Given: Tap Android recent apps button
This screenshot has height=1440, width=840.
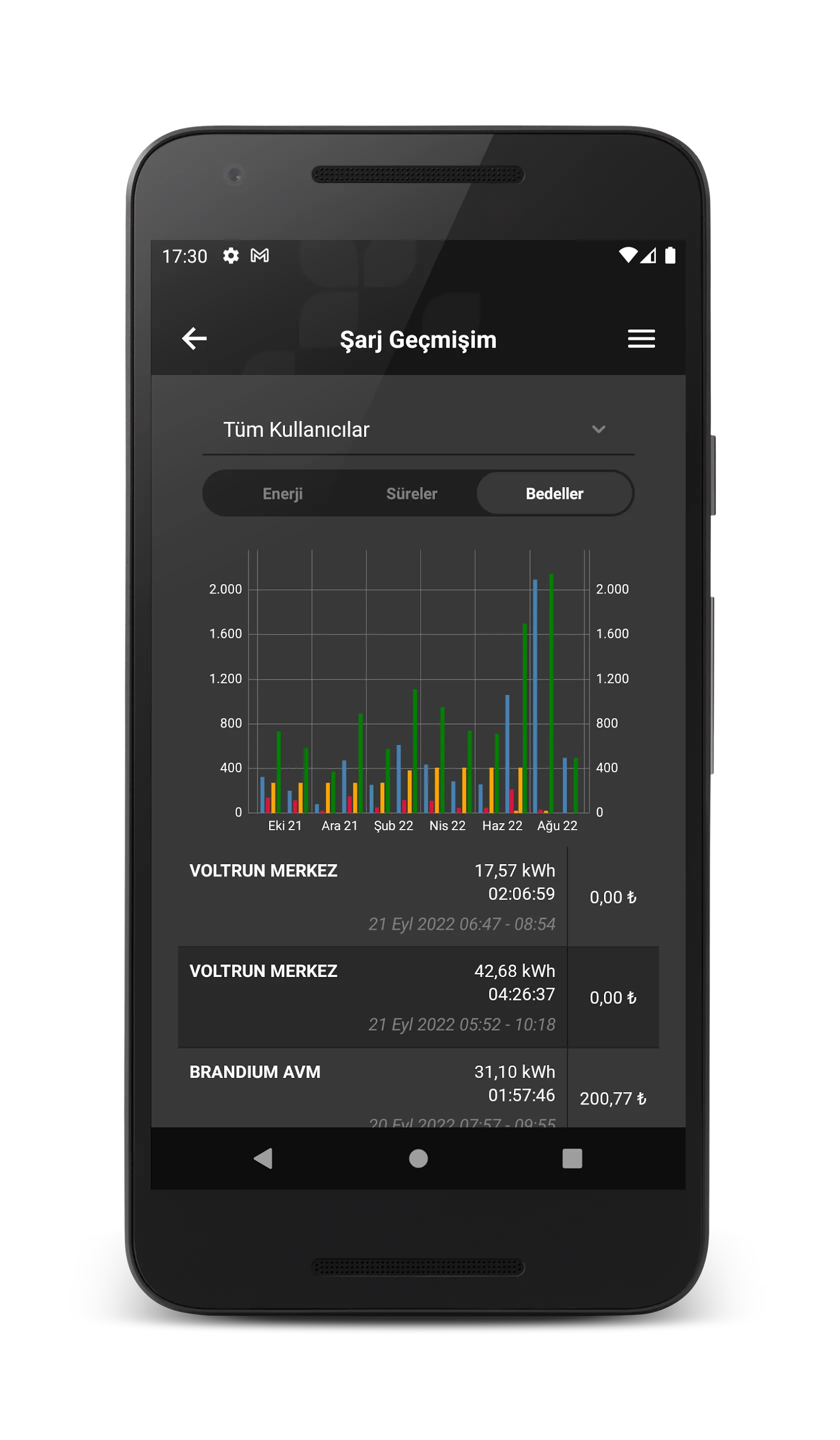Looking at the screenshot, I should [x=572, y=1160].
